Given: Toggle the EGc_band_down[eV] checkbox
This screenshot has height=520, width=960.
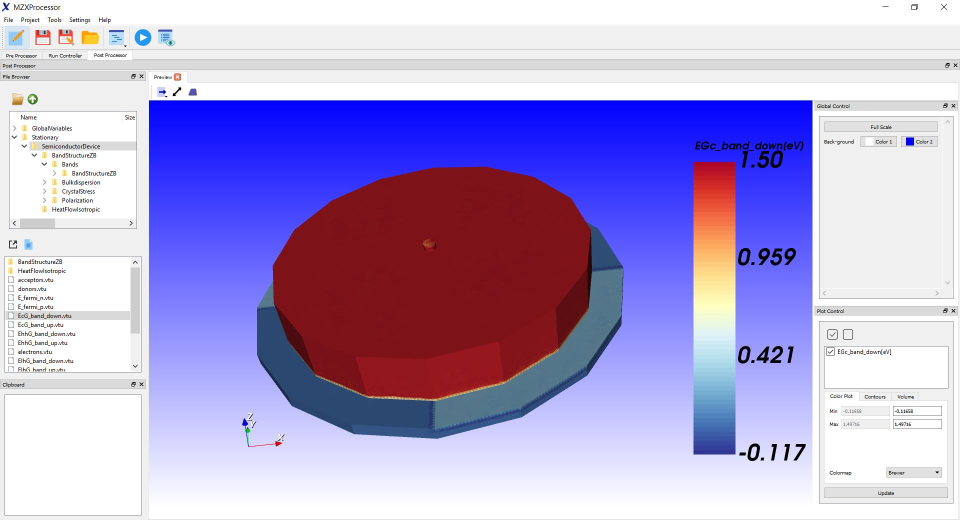Looking at the screenshot, I should [x=830, y=352].
